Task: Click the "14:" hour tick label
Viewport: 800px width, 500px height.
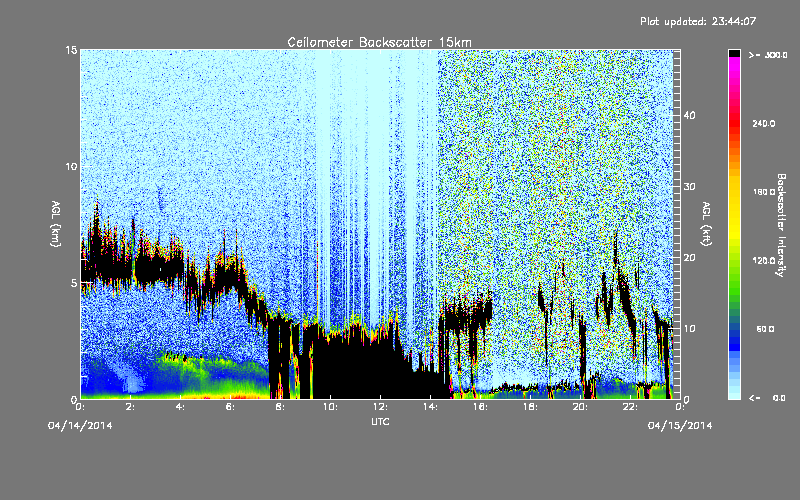Action: click(430, 407)
